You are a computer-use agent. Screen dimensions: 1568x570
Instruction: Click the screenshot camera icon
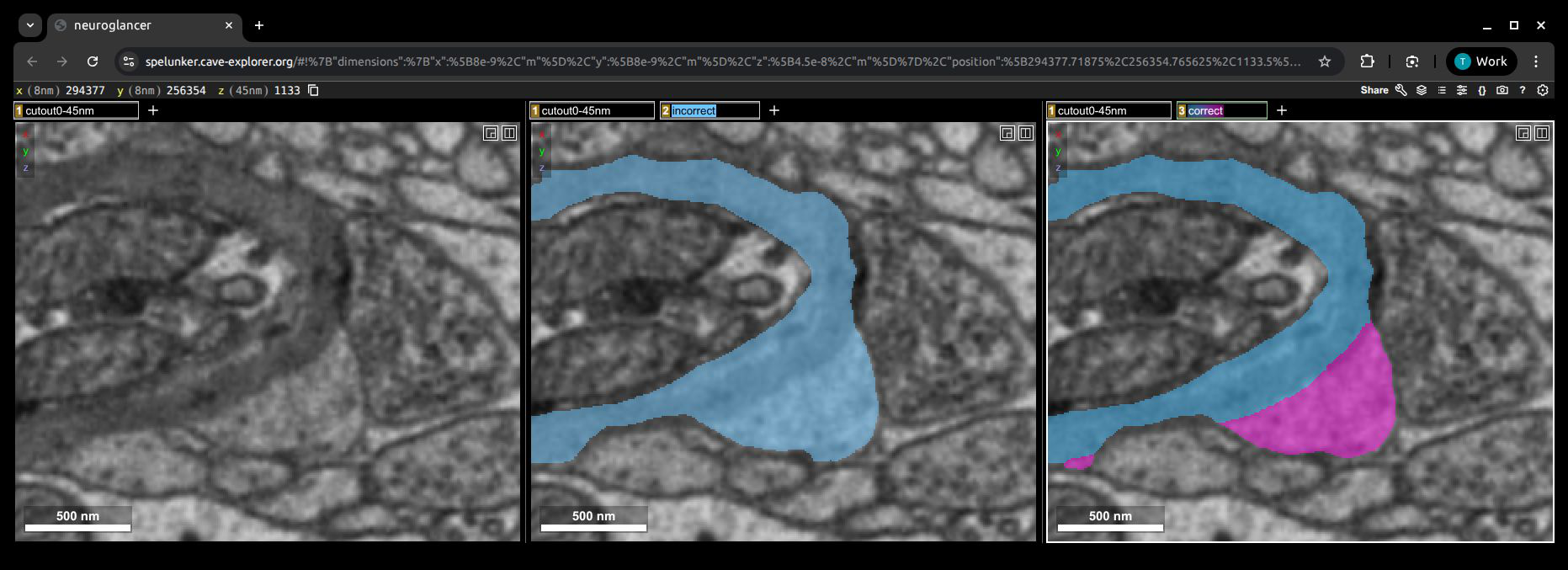click(1502, 90)
